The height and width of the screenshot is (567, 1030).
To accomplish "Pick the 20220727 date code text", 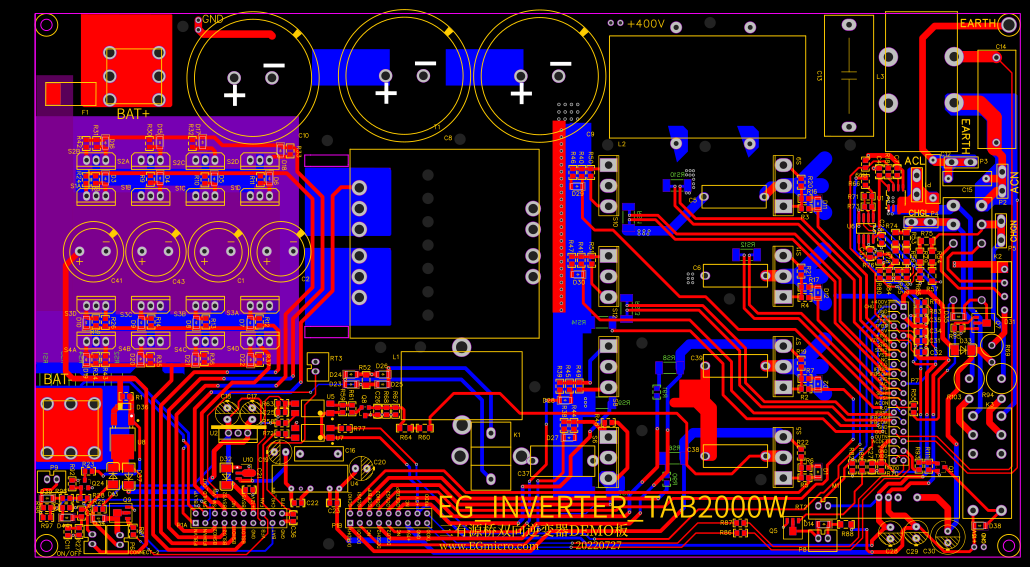I will pyautogui.click(x=599, y=546).
